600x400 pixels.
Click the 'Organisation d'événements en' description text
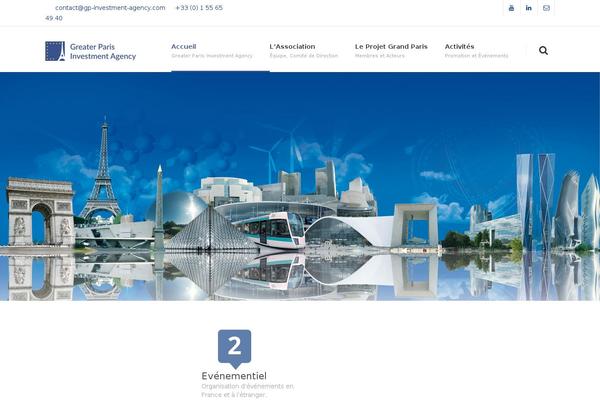point(248,386)
